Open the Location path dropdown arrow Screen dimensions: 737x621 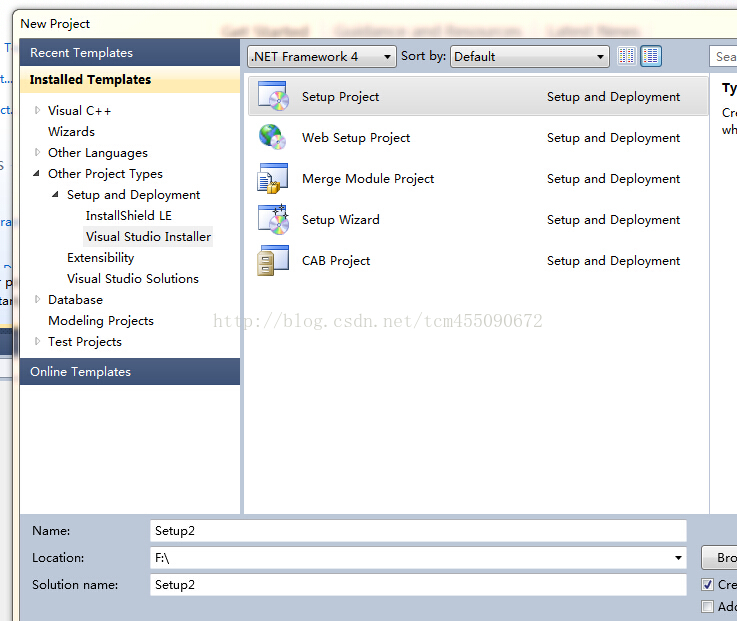678,558
